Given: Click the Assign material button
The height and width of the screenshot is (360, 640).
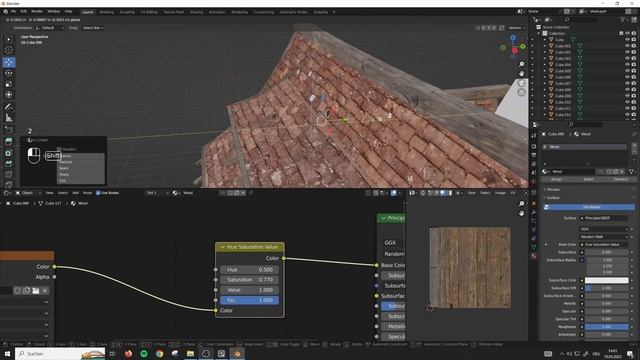Looking at the screenshot, I should 556,179.
